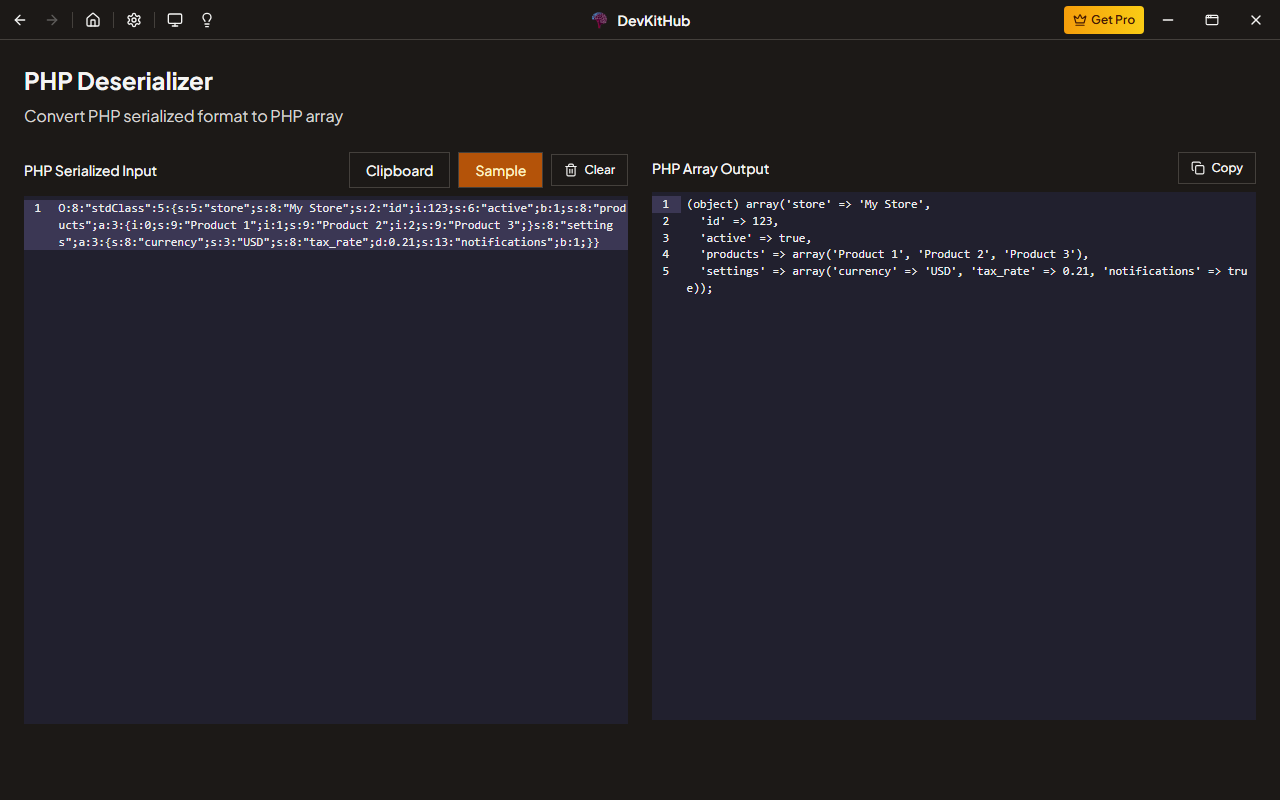Load the Sample input

point(501,170)
